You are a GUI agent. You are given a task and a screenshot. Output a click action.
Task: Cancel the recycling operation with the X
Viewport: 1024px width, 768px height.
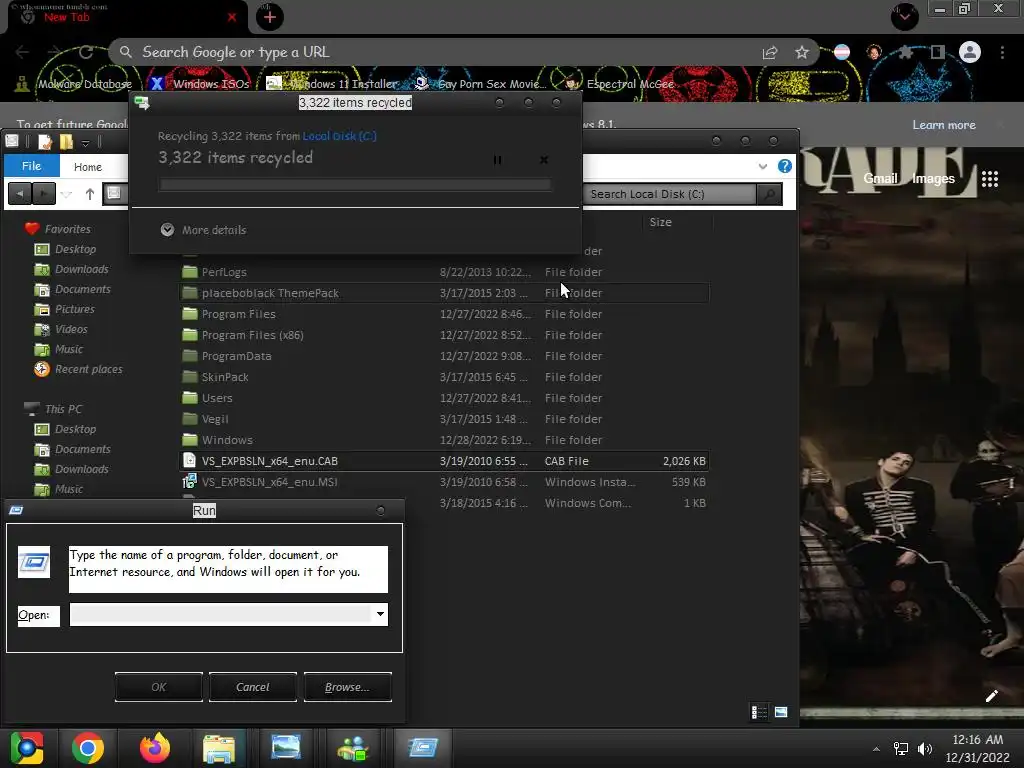tap(543, 160)
